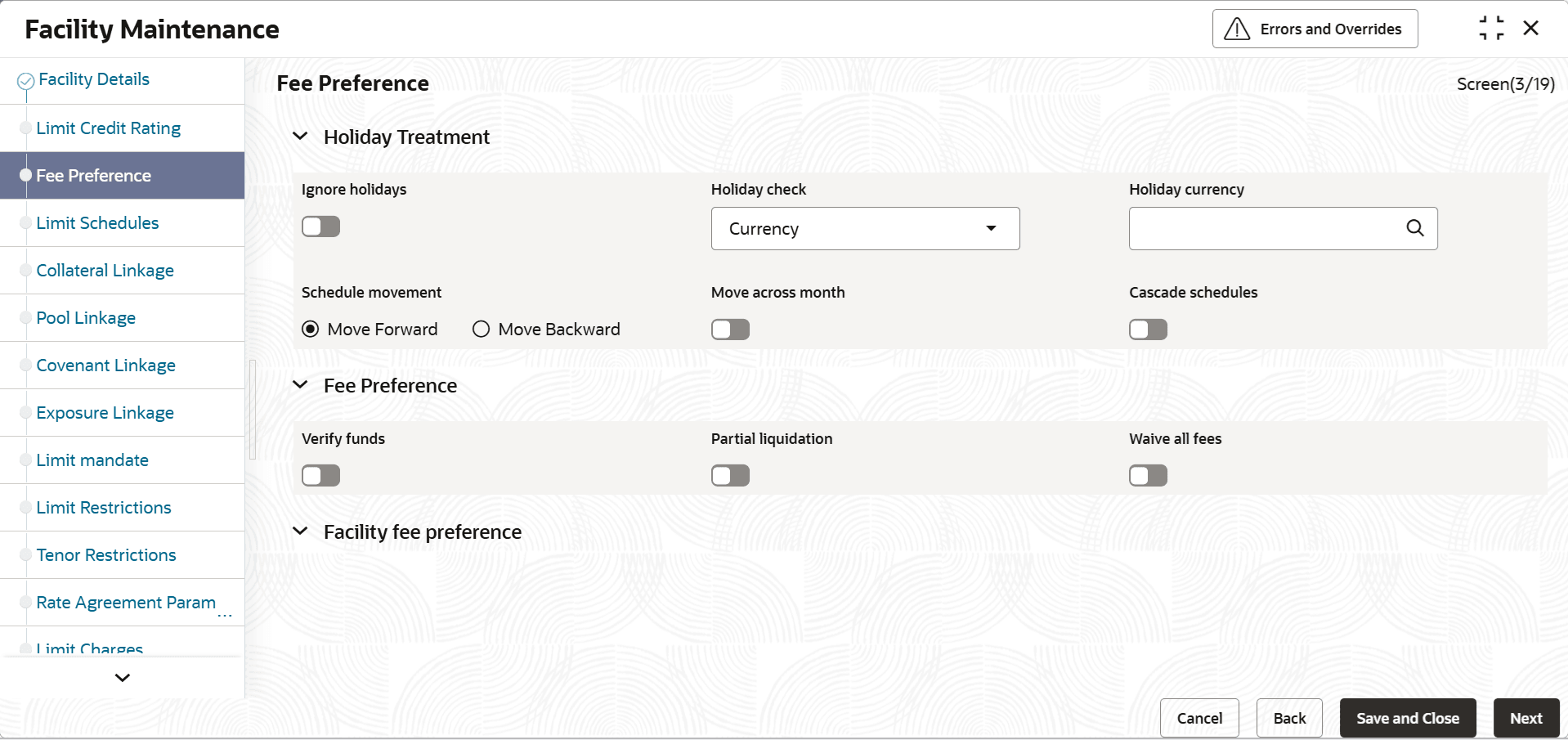Collapse the Holiday Treatment section

(300, 137)
